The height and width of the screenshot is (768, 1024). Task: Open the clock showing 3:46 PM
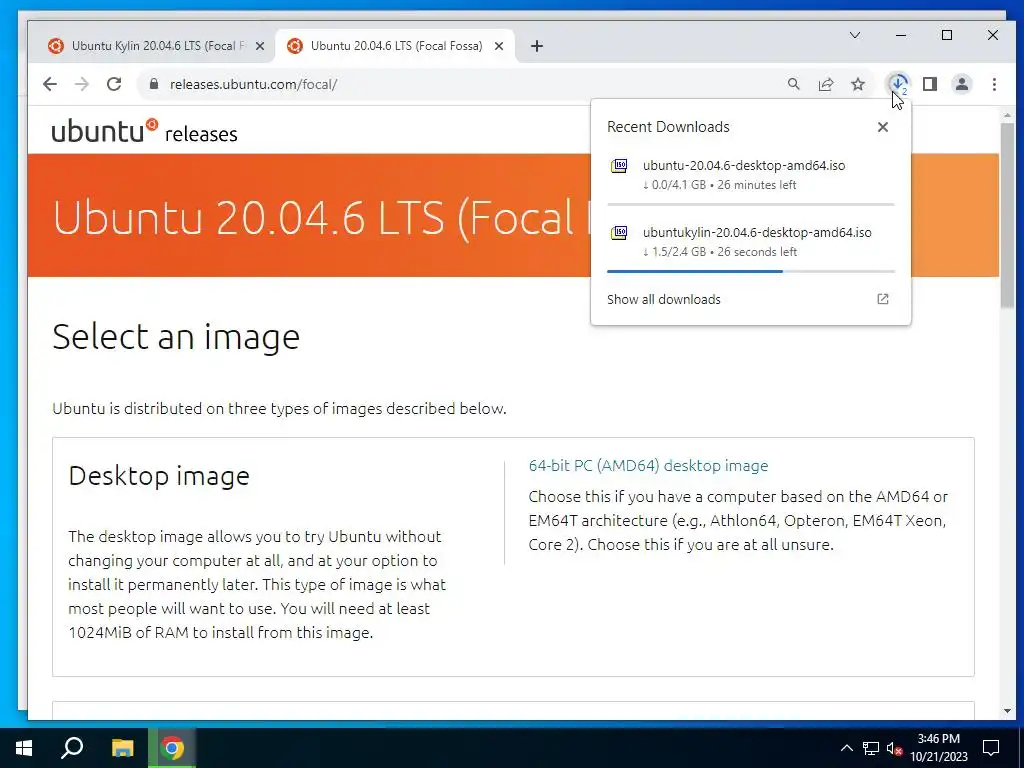tap(939, 748)
